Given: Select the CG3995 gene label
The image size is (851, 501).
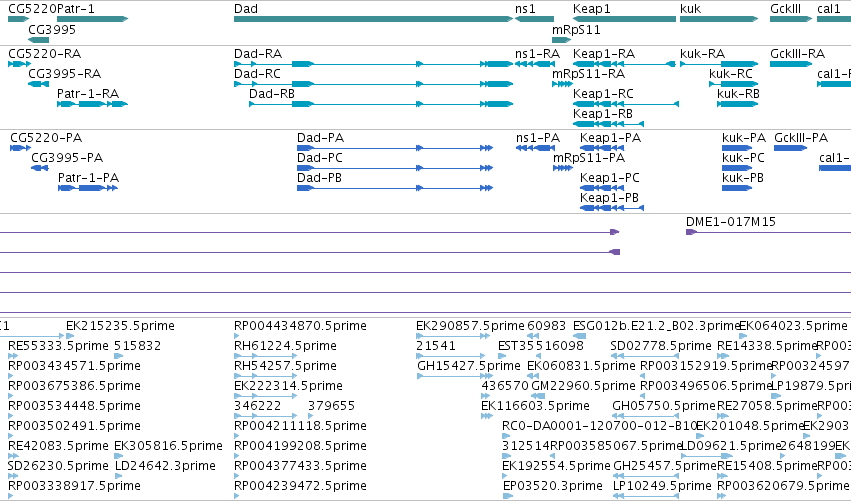Looking at the screenshot, I should [x=52, y=29].
